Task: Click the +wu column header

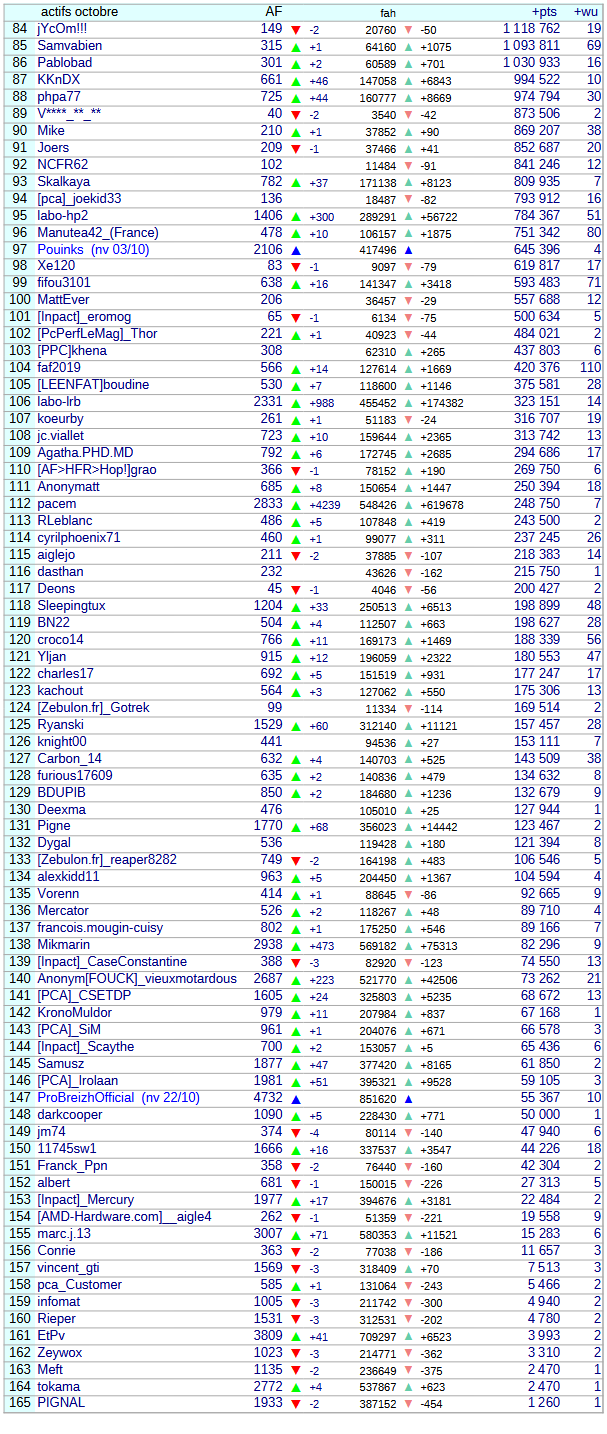Action: 587,12
